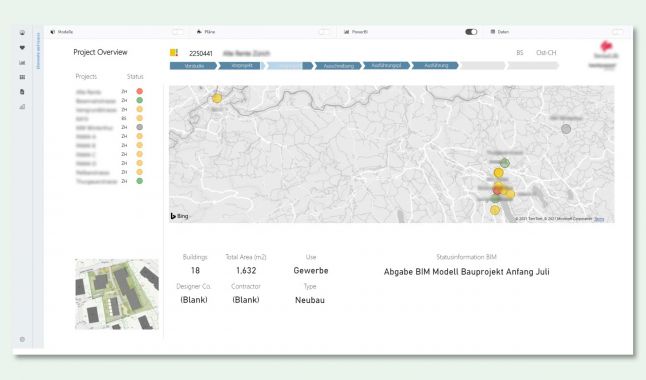This screenshot has height=380, width=646.
Task: Open the site plan thumbnail image
Action: 117,294
